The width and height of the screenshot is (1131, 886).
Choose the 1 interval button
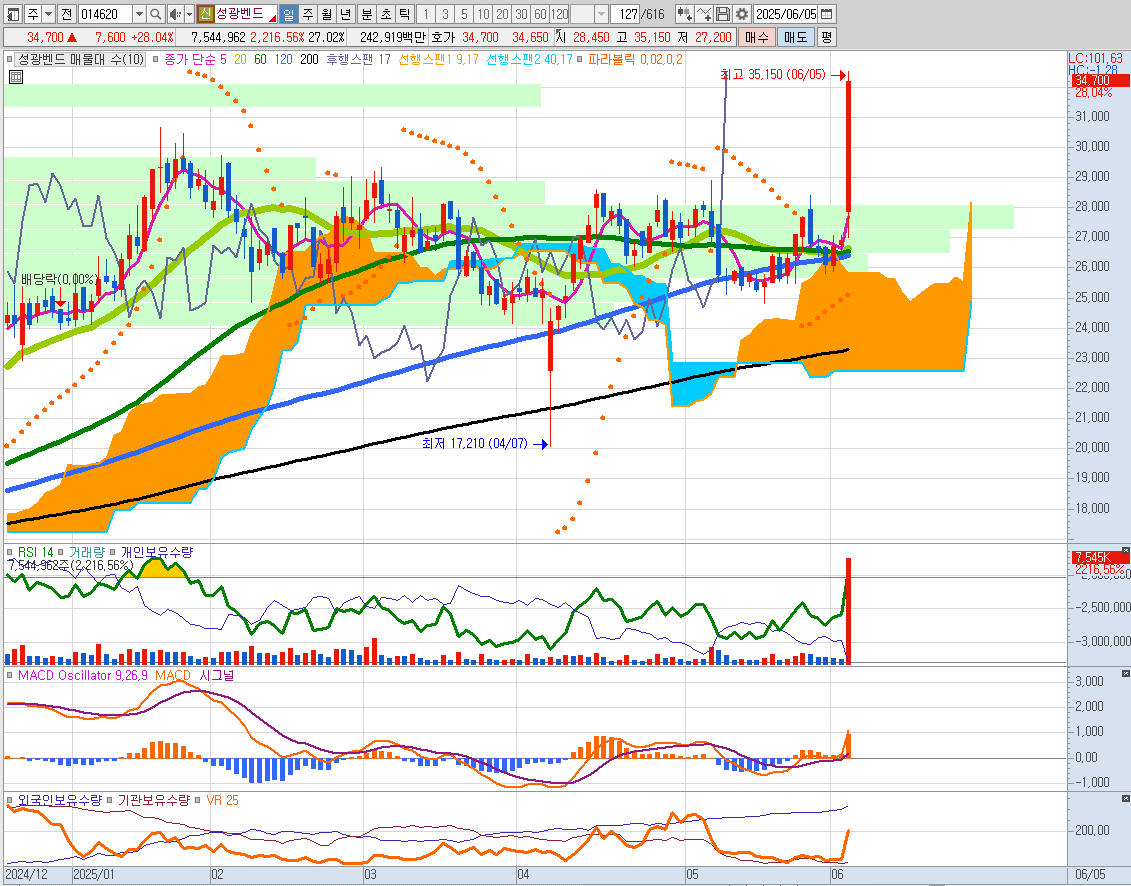pyautogui.click(x=426, y=14)
